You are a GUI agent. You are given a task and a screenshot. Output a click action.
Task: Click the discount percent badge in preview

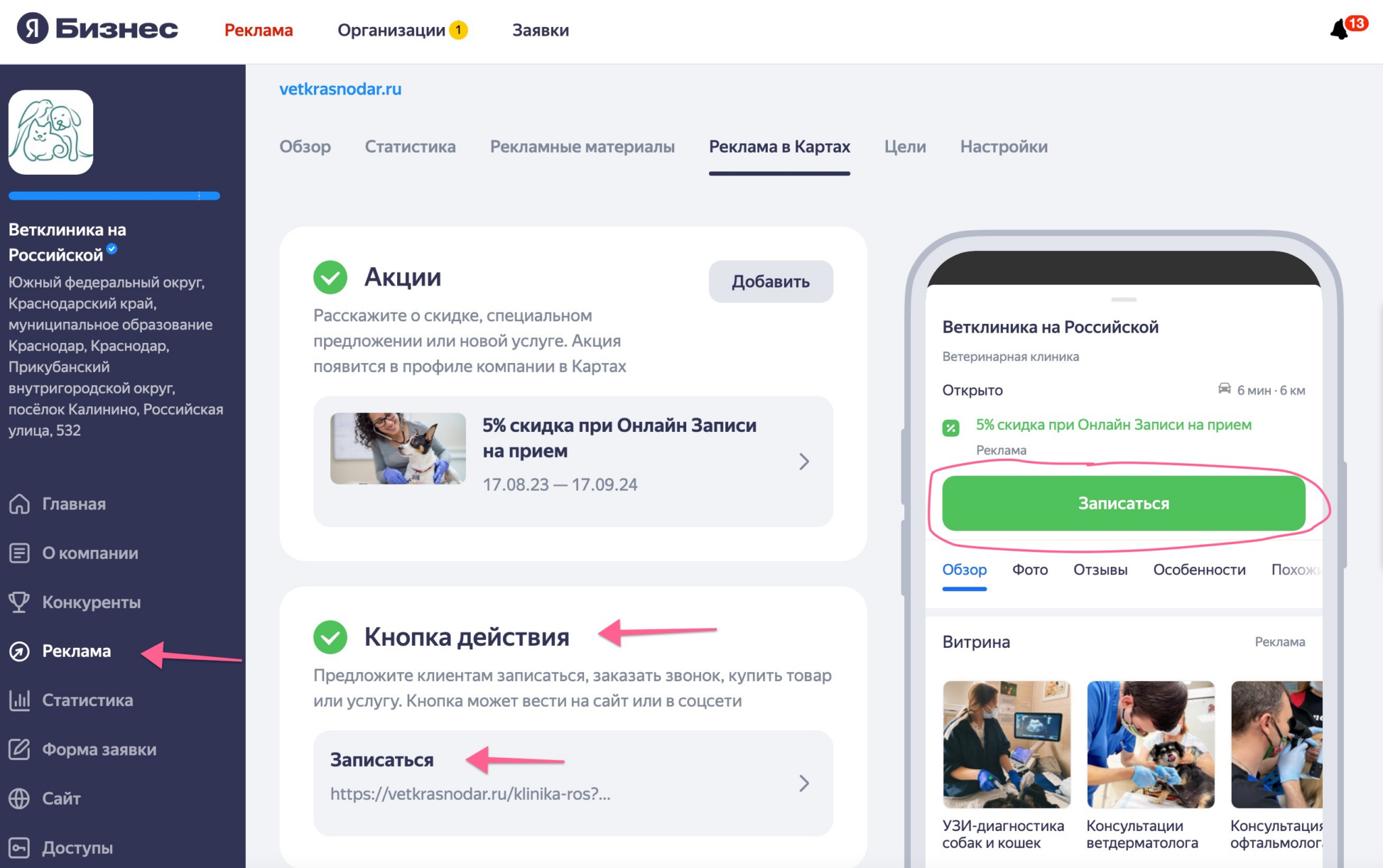click(951, 428)
